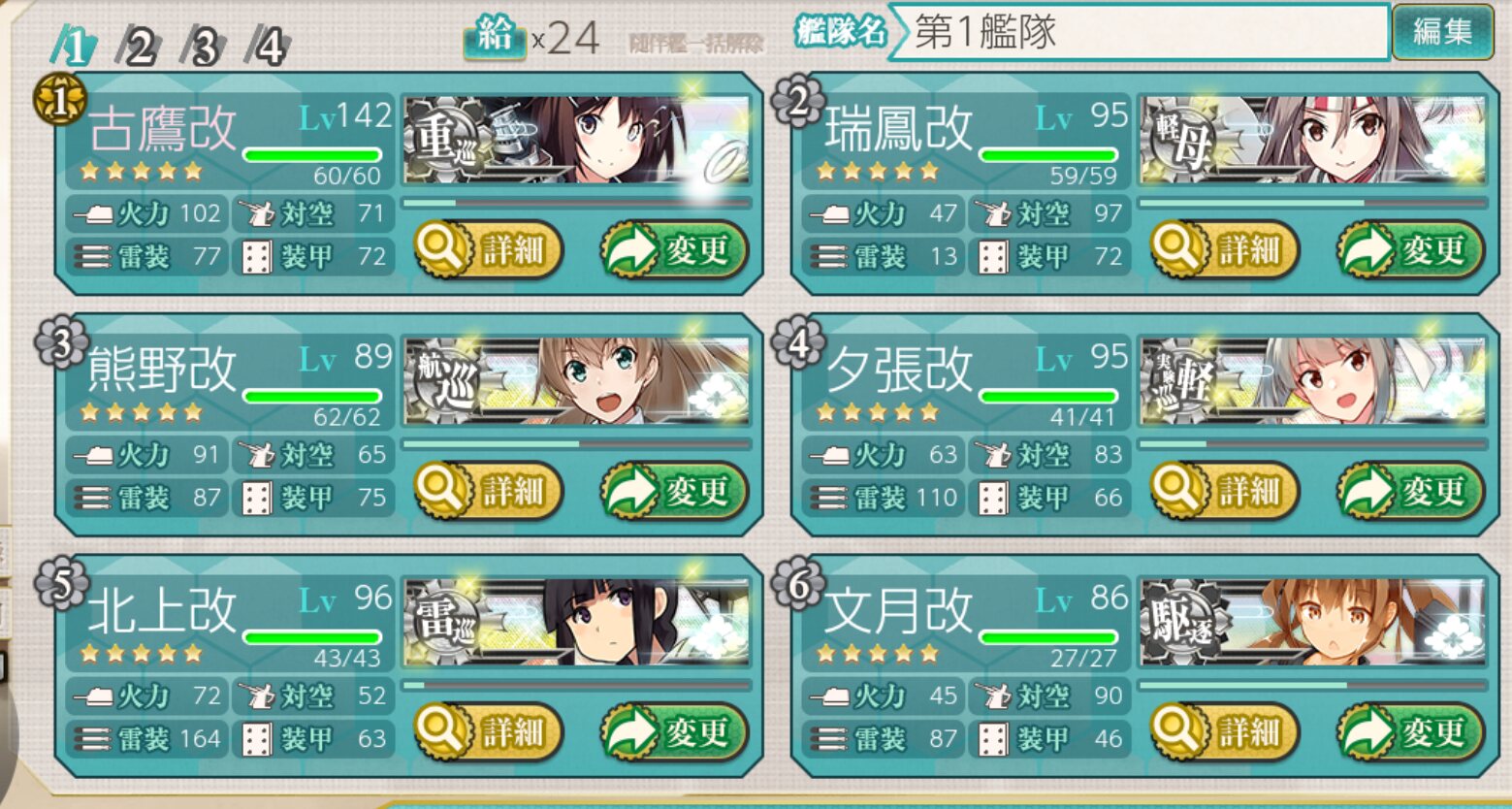Click 変更 arrow button for 北上改
Screen dimensions: 1512x809
[x=675, y=732]
